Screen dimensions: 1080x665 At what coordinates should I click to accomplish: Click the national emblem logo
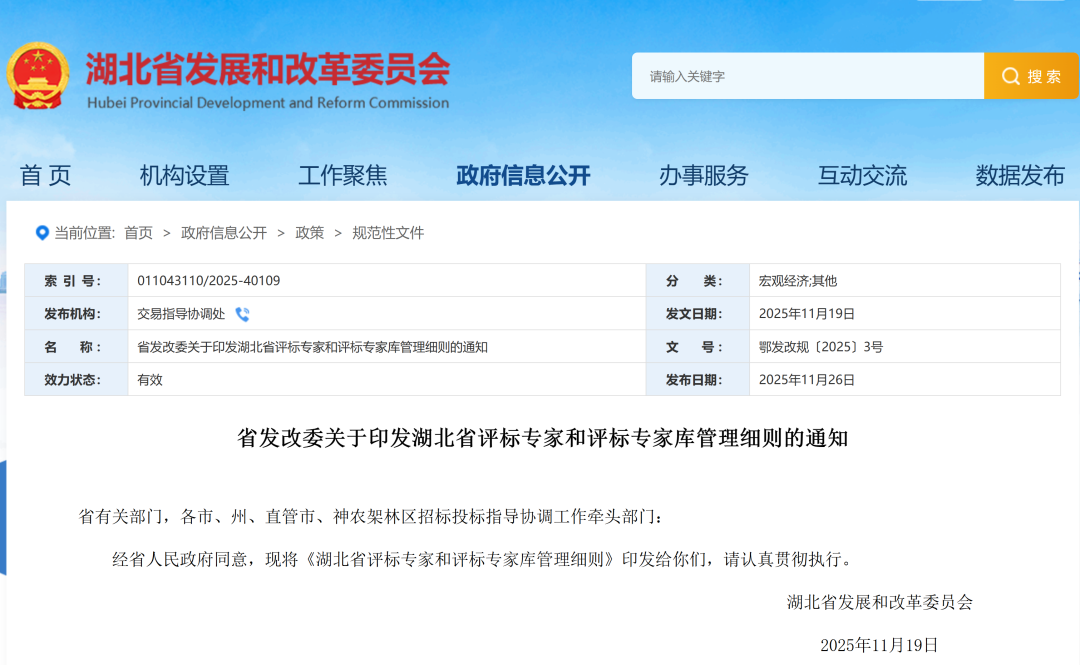pyautogui.click(x=37, y=75)
